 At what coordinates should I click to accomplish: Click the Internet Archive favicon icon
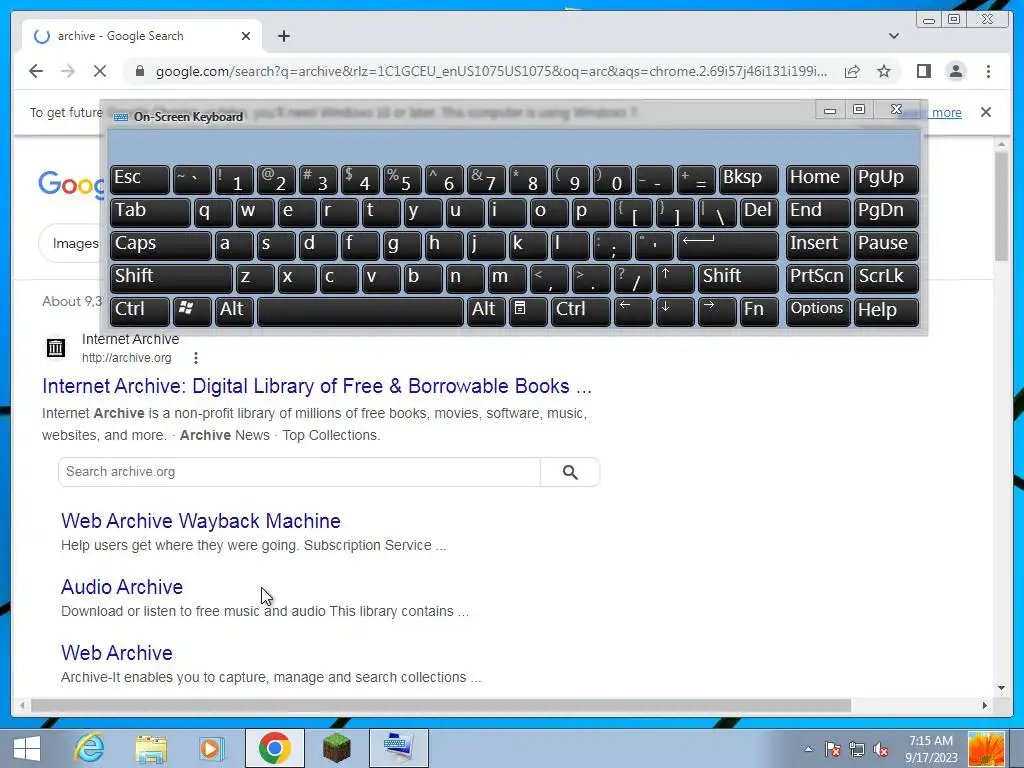click(x=56, y=347)
